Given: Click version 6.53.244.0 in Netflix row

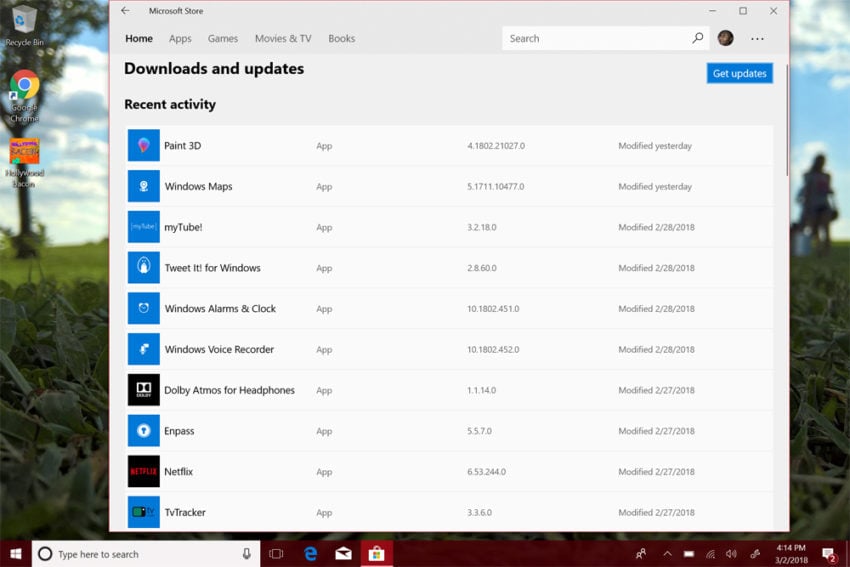Looking at the screenshot, I should (486, 472).
